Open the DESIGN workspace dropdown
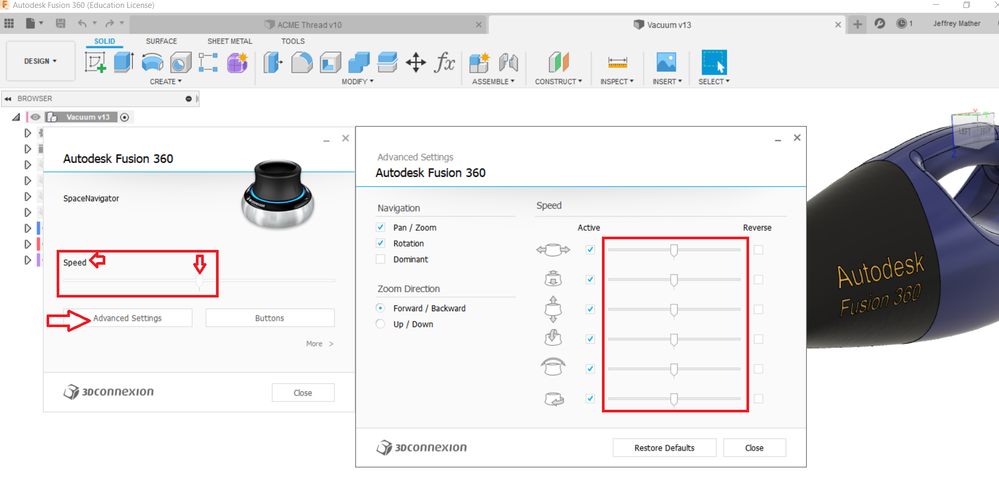Screen dimensions: 999x477 coord(41,61)
